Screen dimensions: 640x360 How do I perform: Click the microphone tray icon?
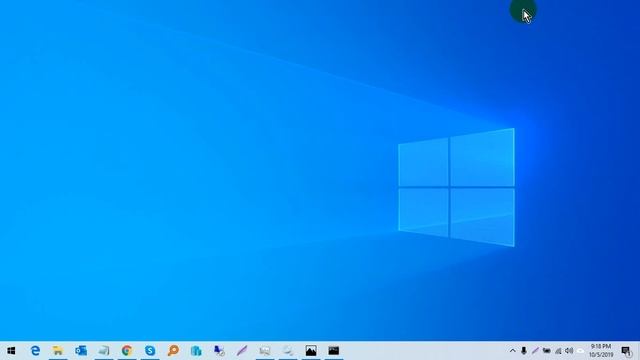click(x=524, y=351)
